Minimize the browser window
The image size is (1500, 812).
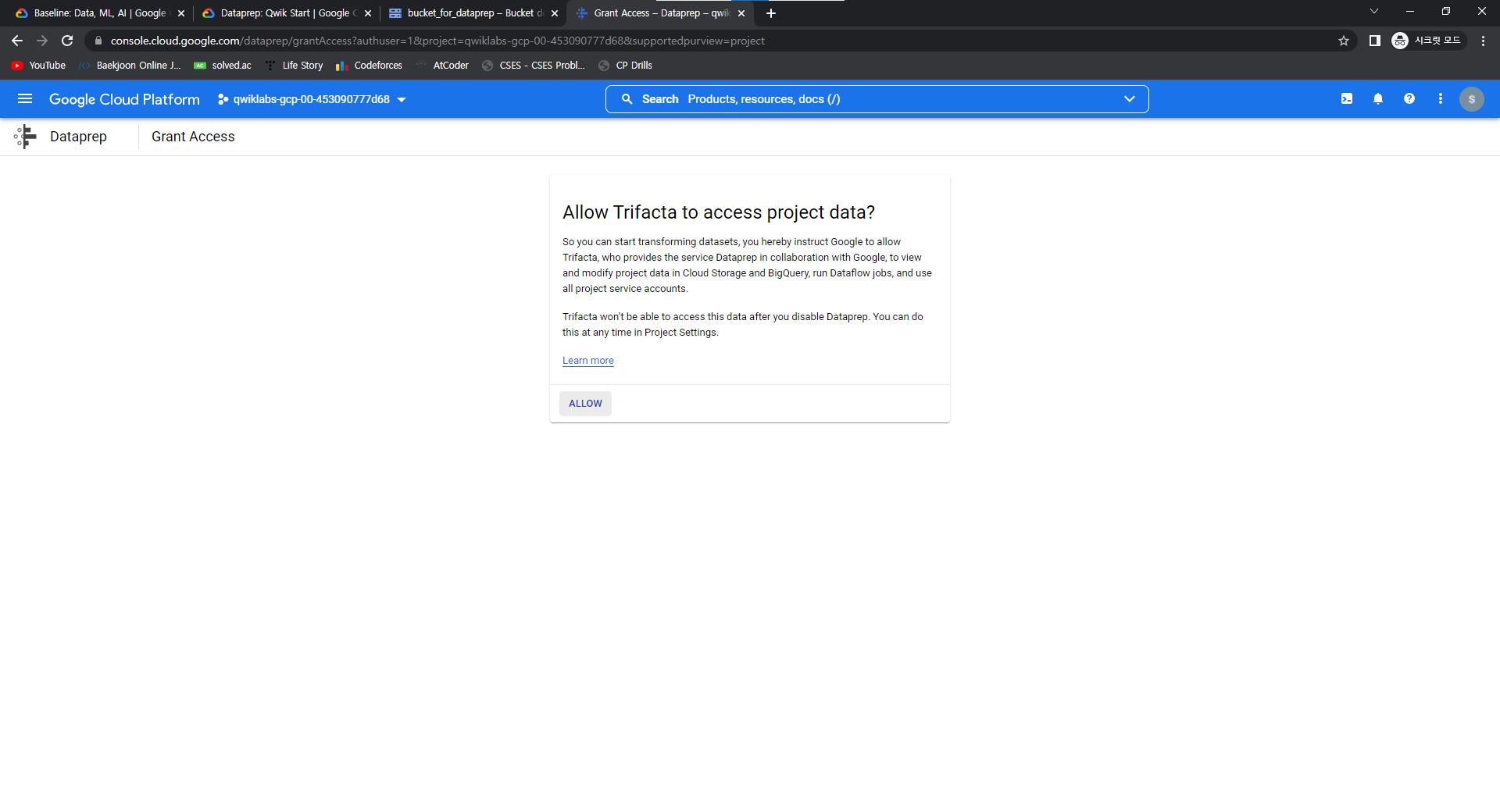(x=1410, y=12)
